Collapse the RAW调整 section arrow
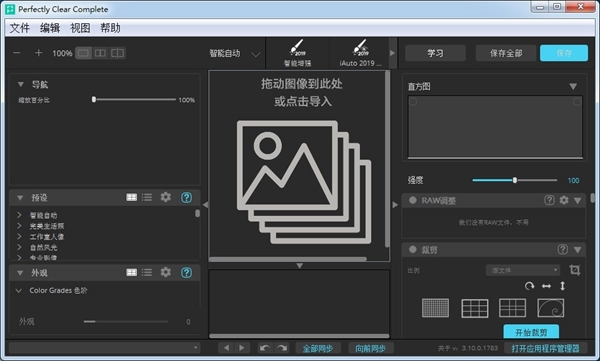This screenshot has width=600, height=361. (x=578, y=200)
